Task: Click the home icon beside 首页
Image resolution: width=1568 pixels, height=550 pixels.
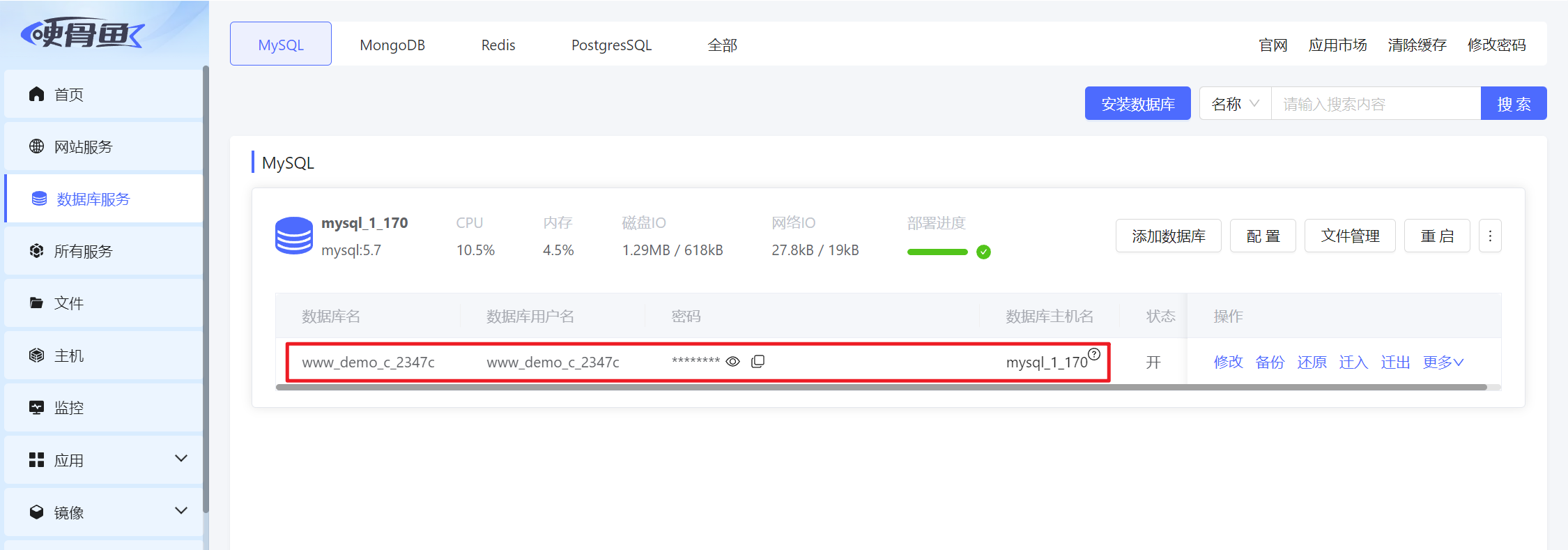Action: pos(37,94)
